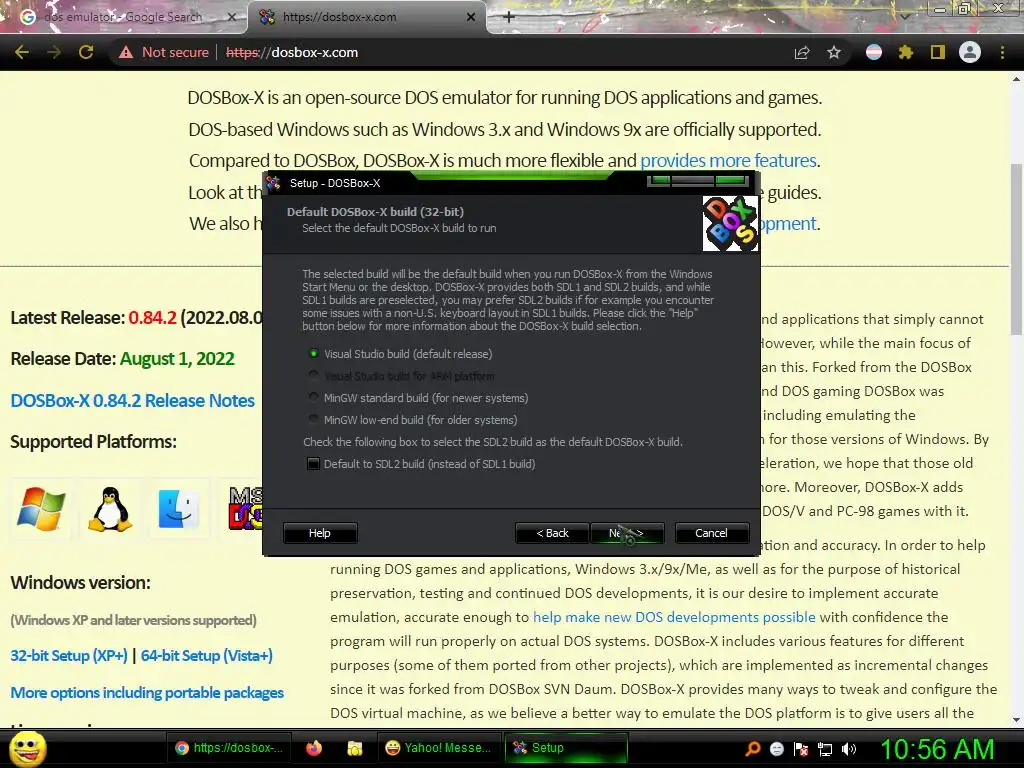
Task: Select MinGW standard build for newer systems
Action: coord(418,398)
